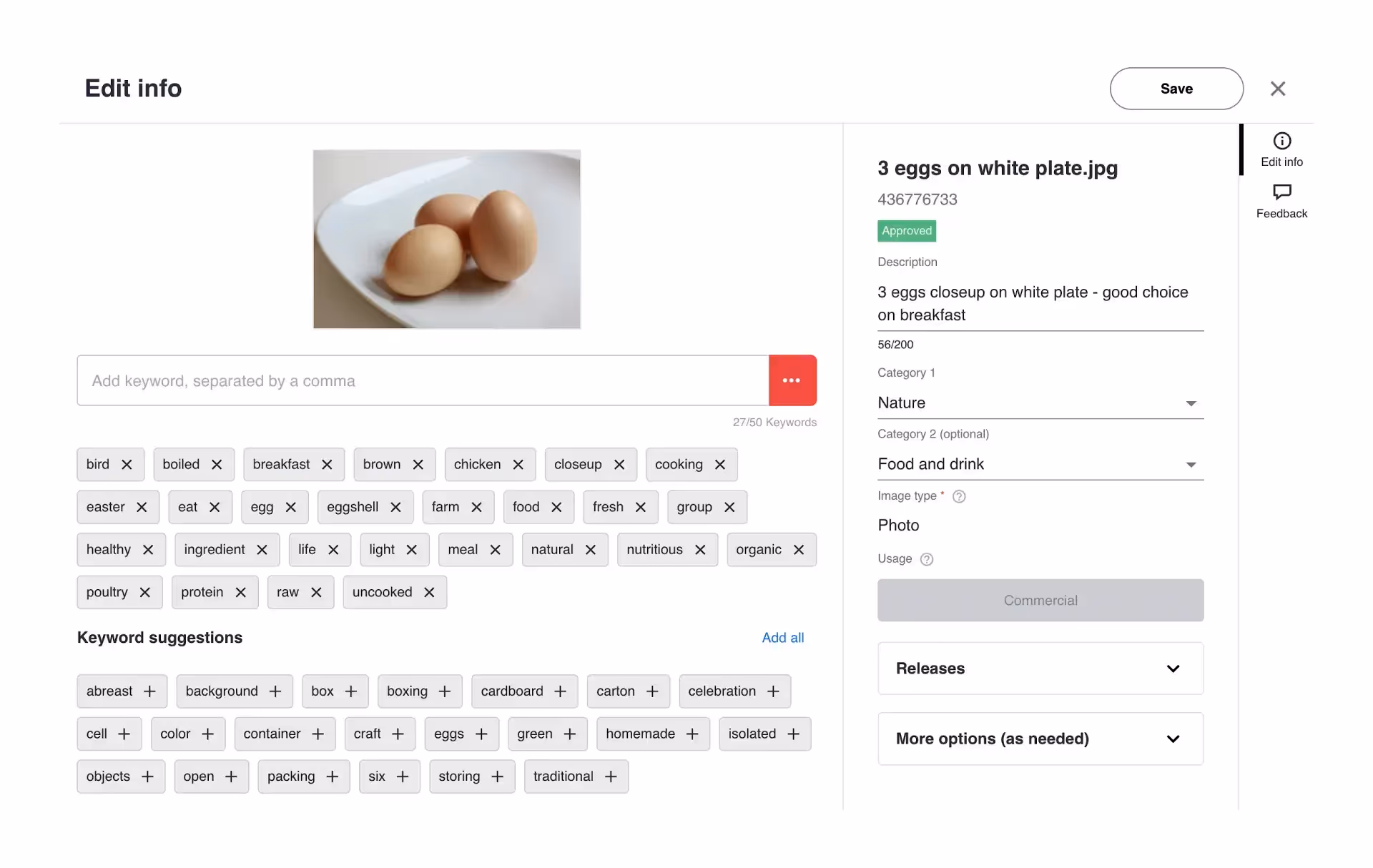1373x868 pixels.
Task: Save the edited asset info
Action: pos(1176,88)
